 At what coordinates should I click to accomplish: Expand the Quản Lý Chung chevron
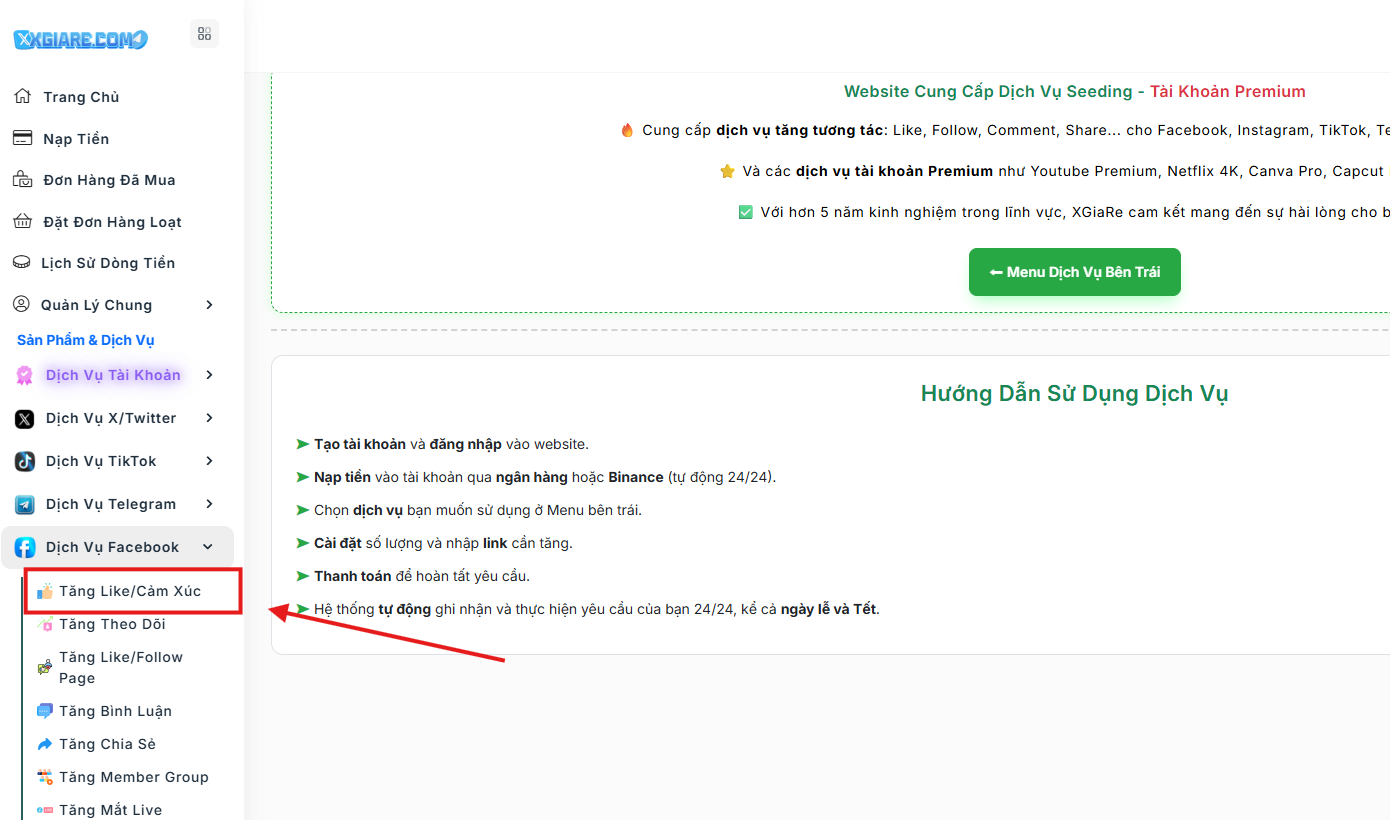[x=209, y=305]
